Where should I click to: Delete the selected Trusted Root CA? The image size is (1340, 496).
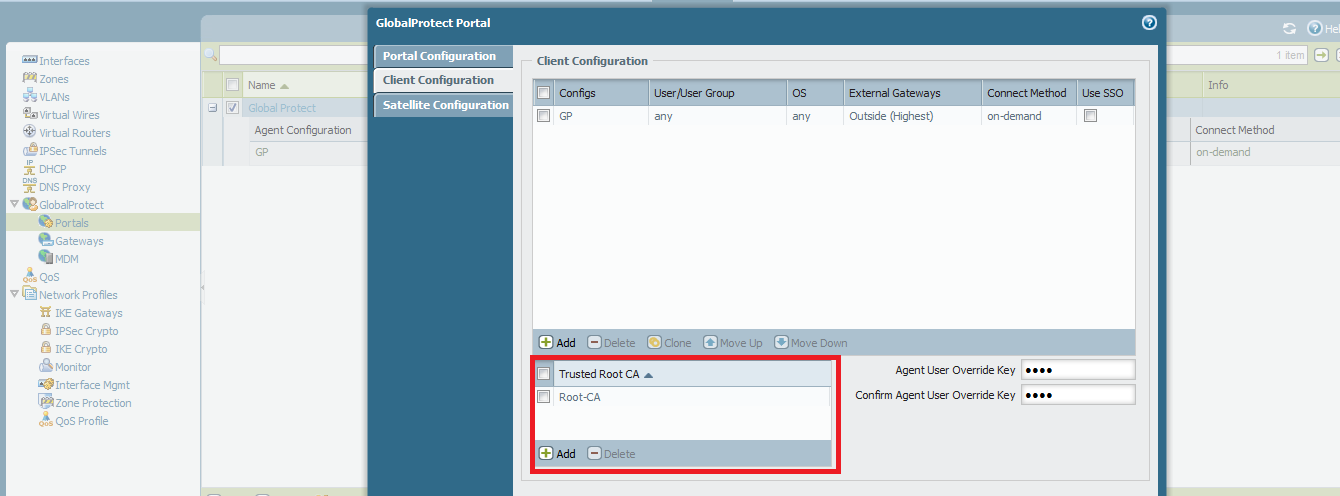(x=611, y=454)
